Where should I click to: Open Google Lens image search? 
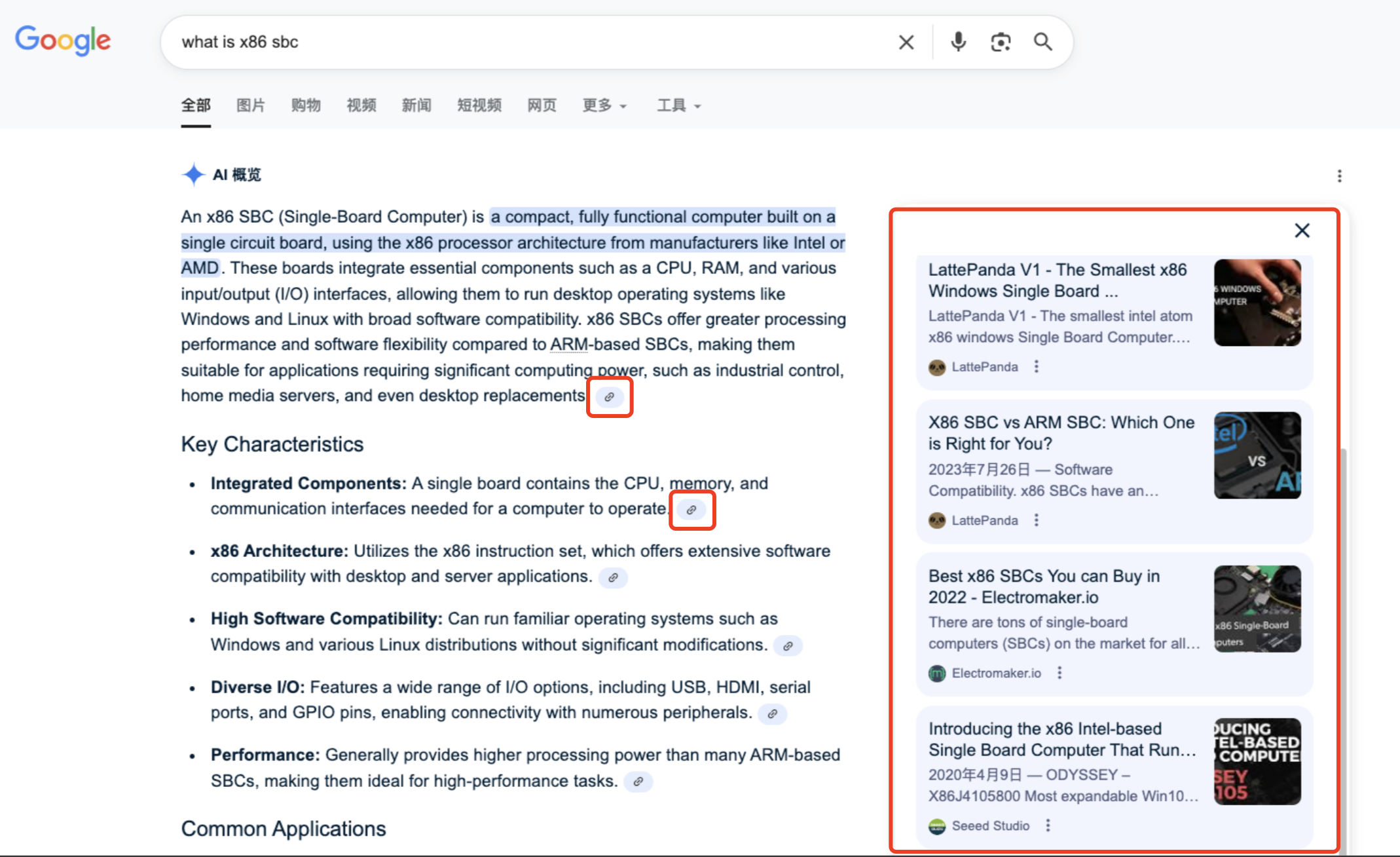1001,41
